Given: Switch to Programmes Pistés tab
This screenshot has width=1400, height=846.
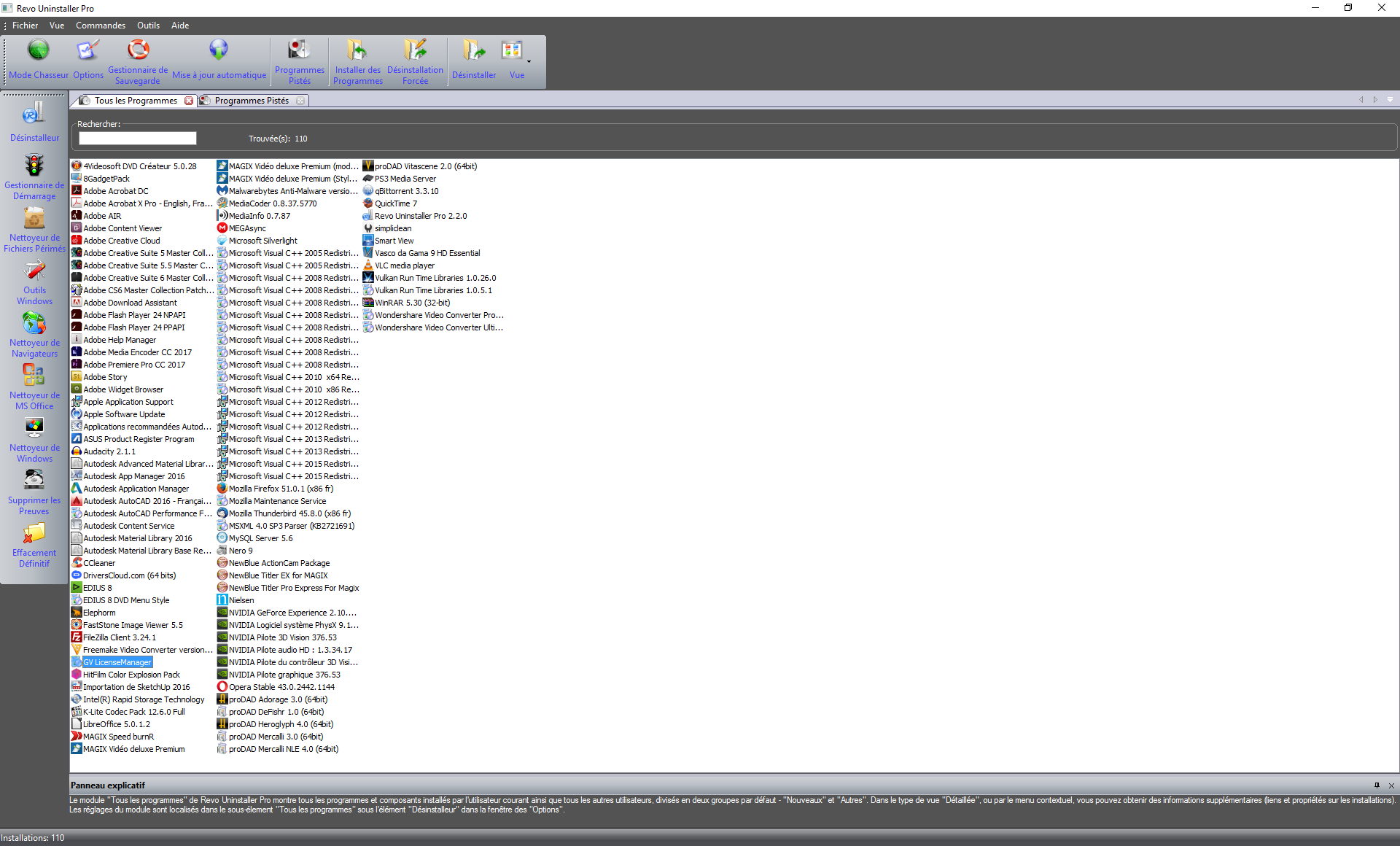Looking at the screenshot, I should point(252,101).
